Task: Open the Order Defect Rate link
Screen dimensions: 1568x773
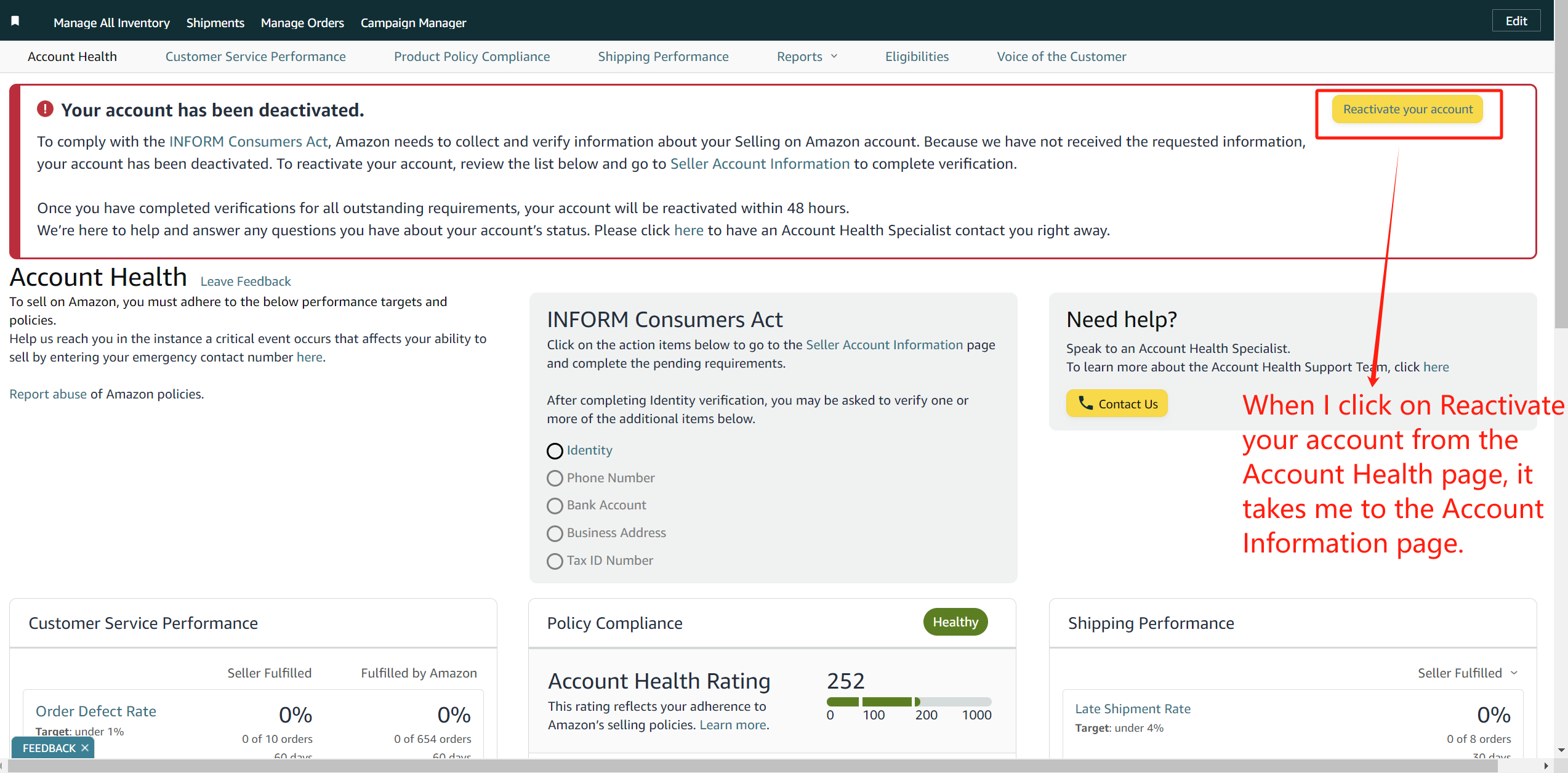Action: click(x=96, y=711)
